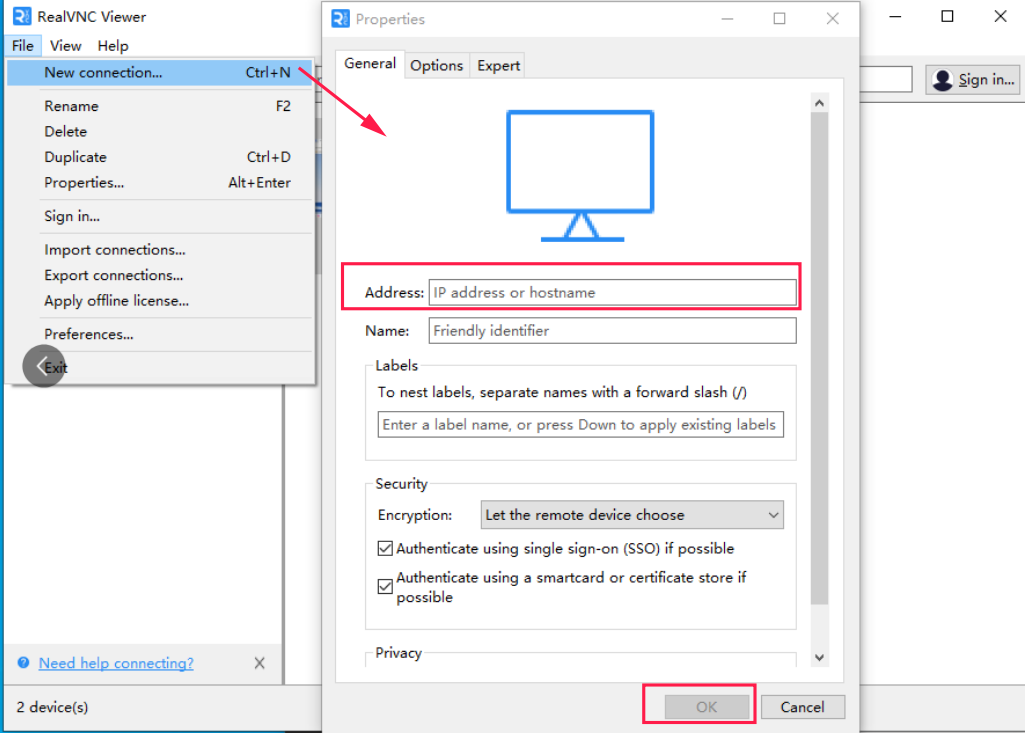Screen dimensions: 1025x733
Task: Open the Help menu
Action: pos(113,46)
